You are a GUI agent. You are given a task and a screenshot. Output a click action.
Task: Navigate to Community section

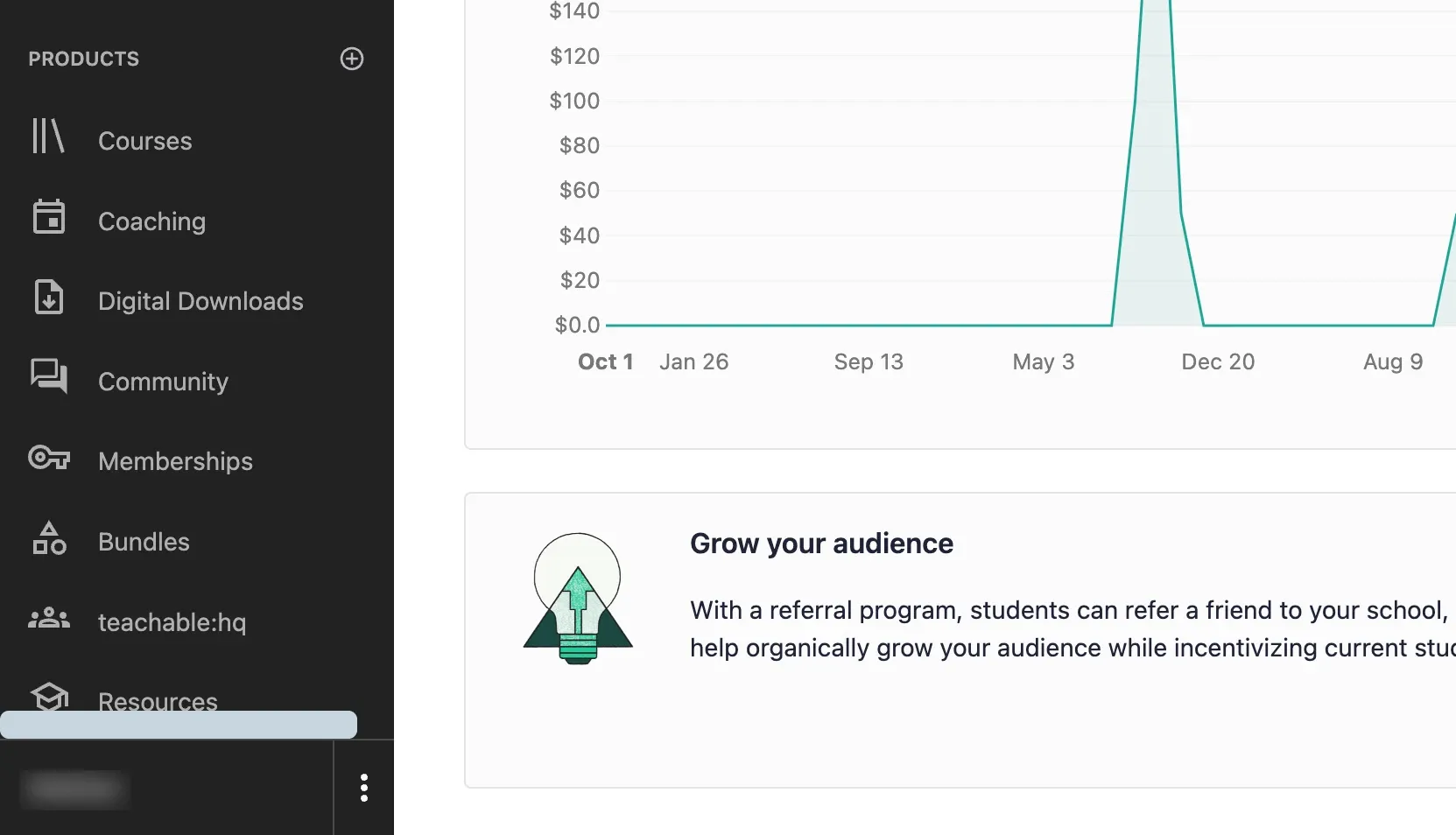(x=163, y=382)
